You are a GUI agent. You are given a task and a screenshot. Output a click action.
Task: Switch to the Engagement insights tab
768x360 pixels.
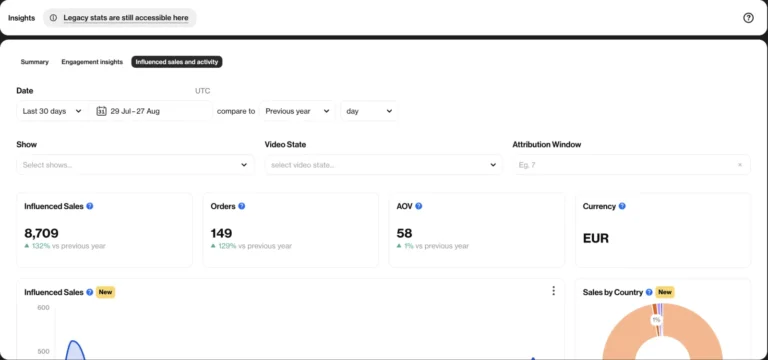92,62
